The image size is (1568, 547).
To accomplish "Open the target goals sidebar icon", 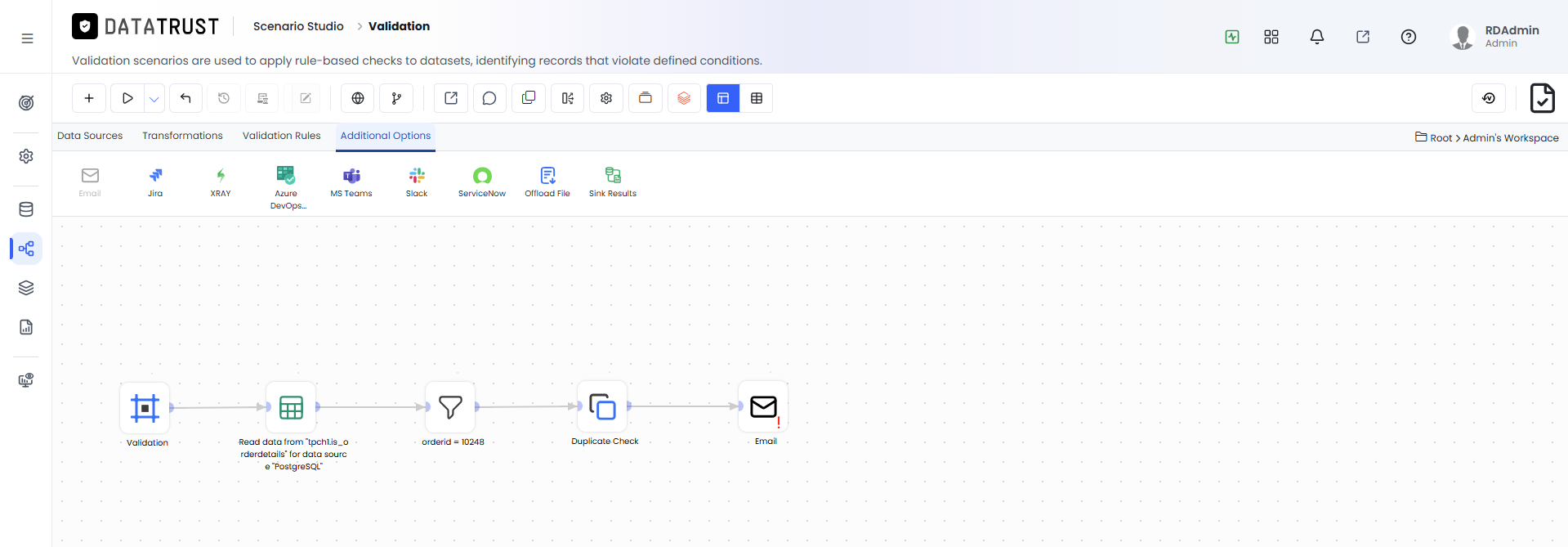I will pos(26,103).
